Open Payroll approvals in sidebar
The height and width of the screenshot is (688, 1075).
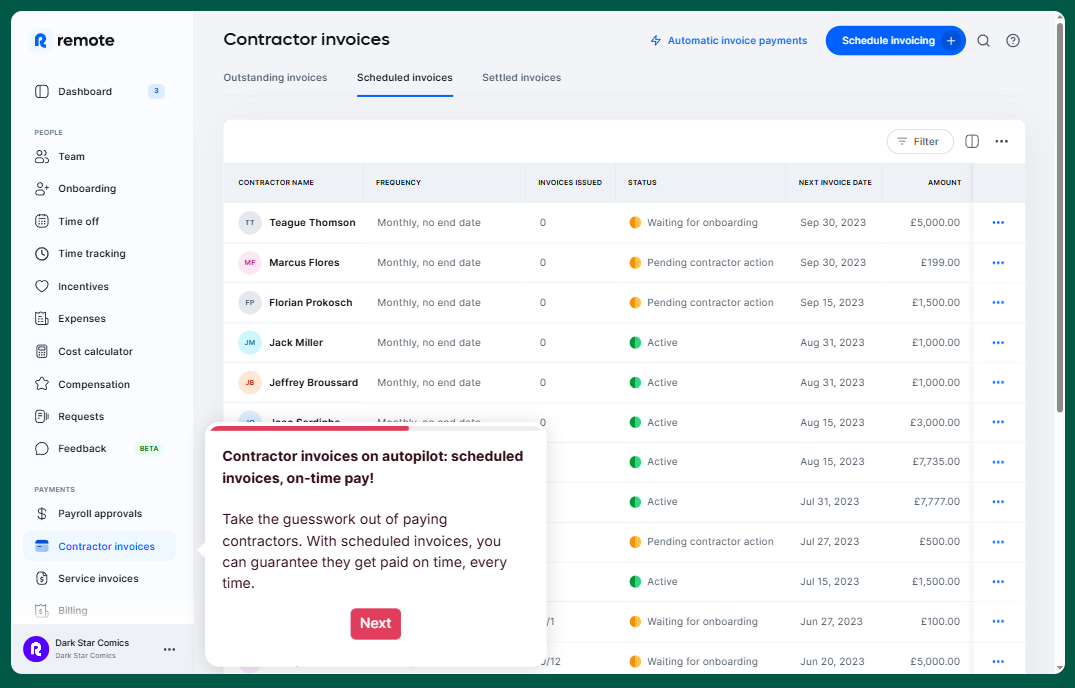(x=99, y=514)
